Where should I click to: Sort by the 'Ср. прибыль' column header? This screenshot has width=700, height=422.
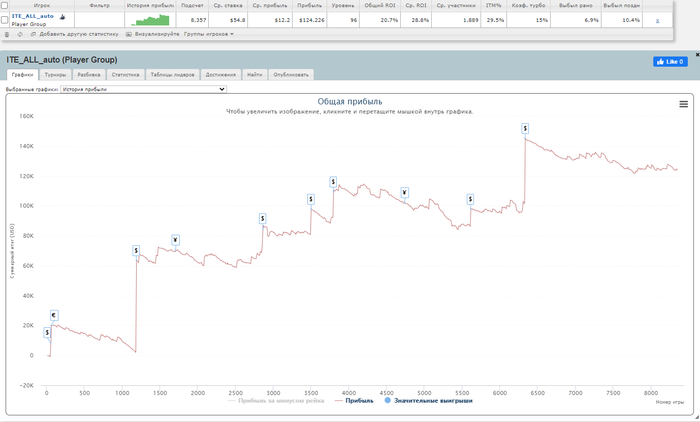(270, 5)
